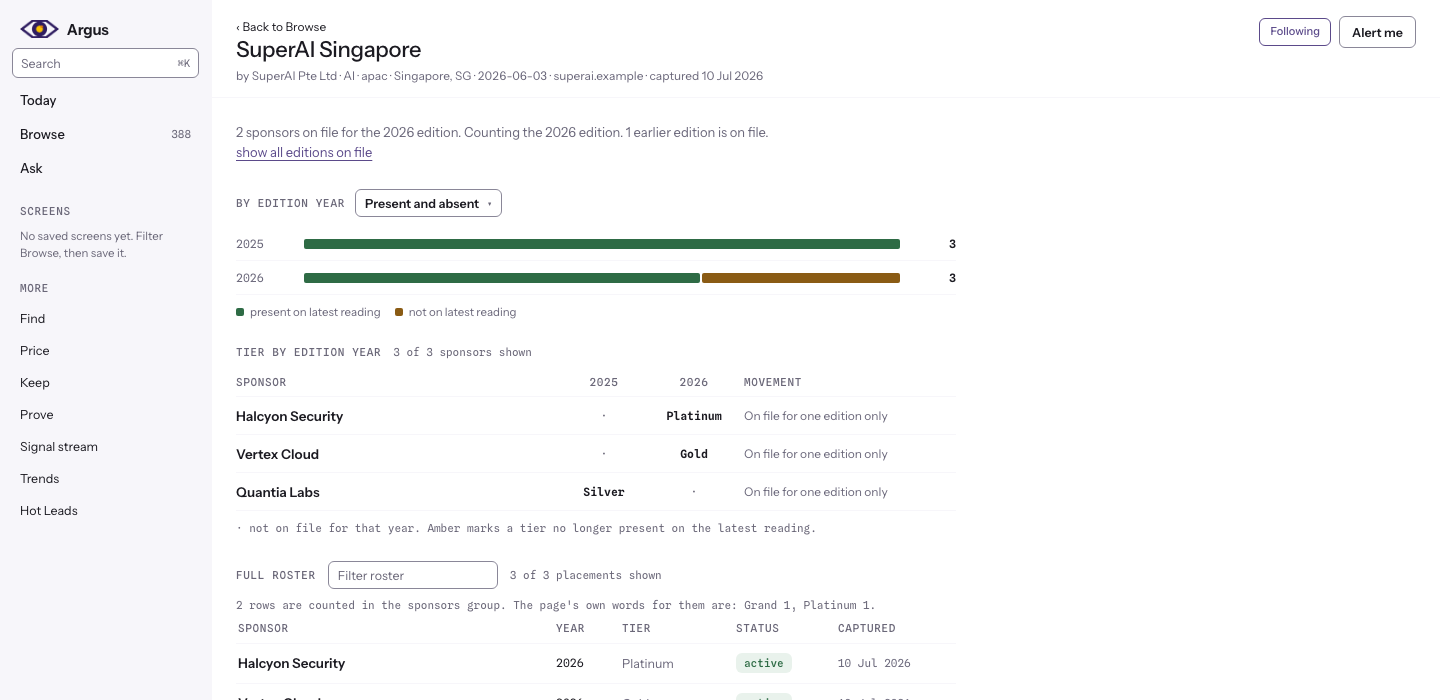The height and width of the screenshot is (700, 1440).
Task: Click the 2026 amber absent bar segment
Action: pos(801,278)
